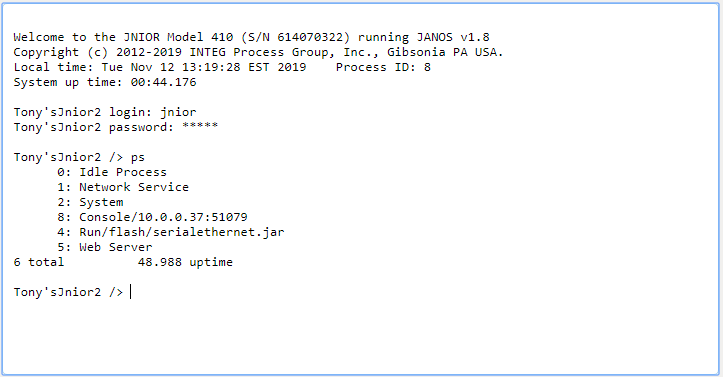
Task: Click the '6 total' summary text
Action: coord(39,262)
